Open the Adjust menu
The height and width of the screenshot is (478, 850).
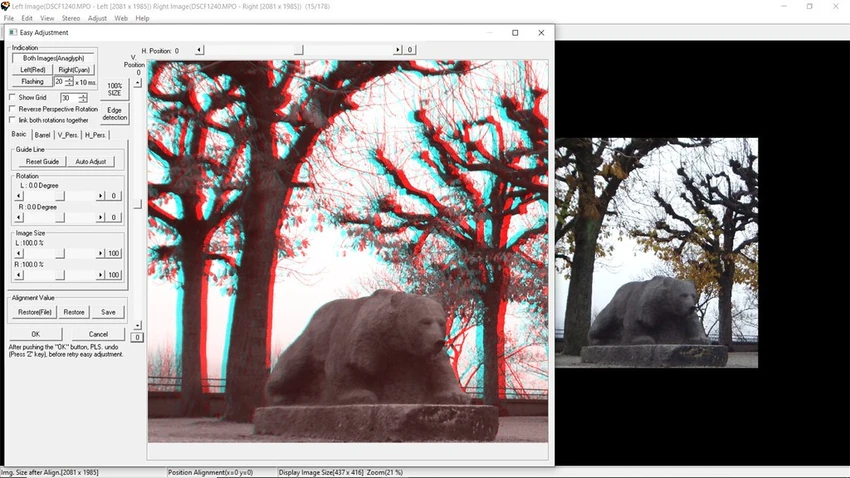coord(98,18)
